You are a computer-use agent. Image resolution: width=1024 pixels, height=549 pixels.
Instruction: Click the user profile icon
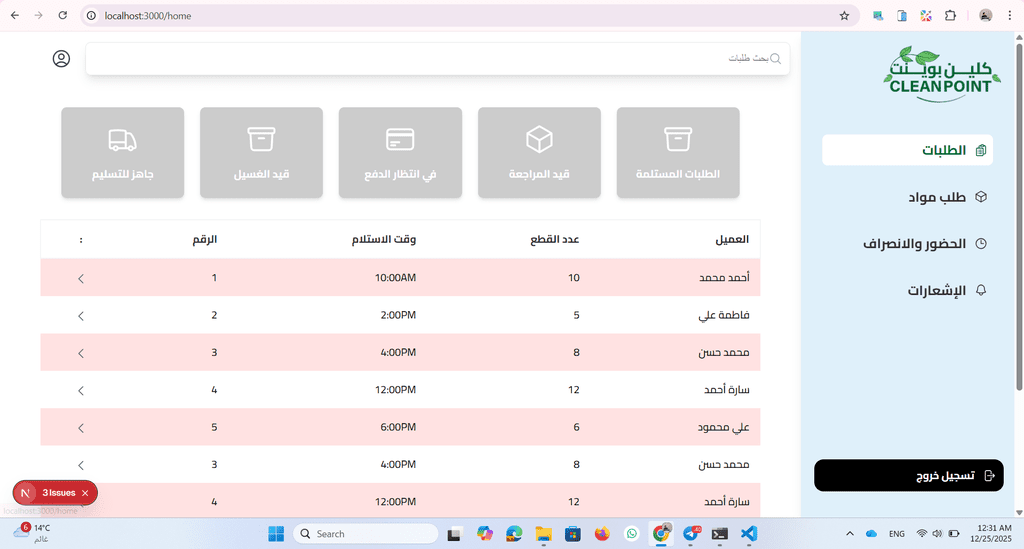(61, 59)
